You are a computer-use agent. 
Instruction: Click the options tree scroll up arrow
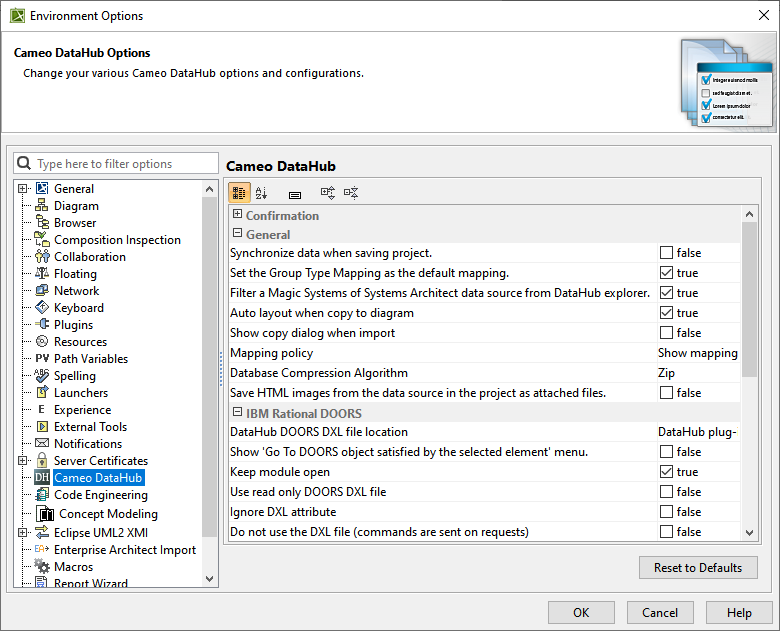click(209, 189)
